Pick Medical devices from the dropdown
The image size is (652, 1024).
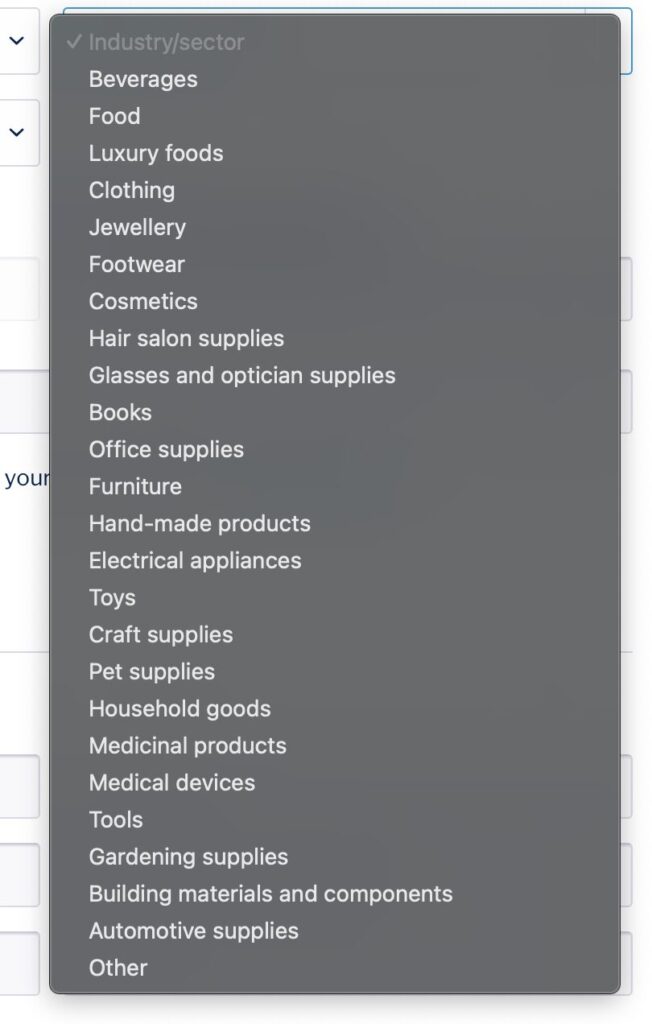pos(172,782)
